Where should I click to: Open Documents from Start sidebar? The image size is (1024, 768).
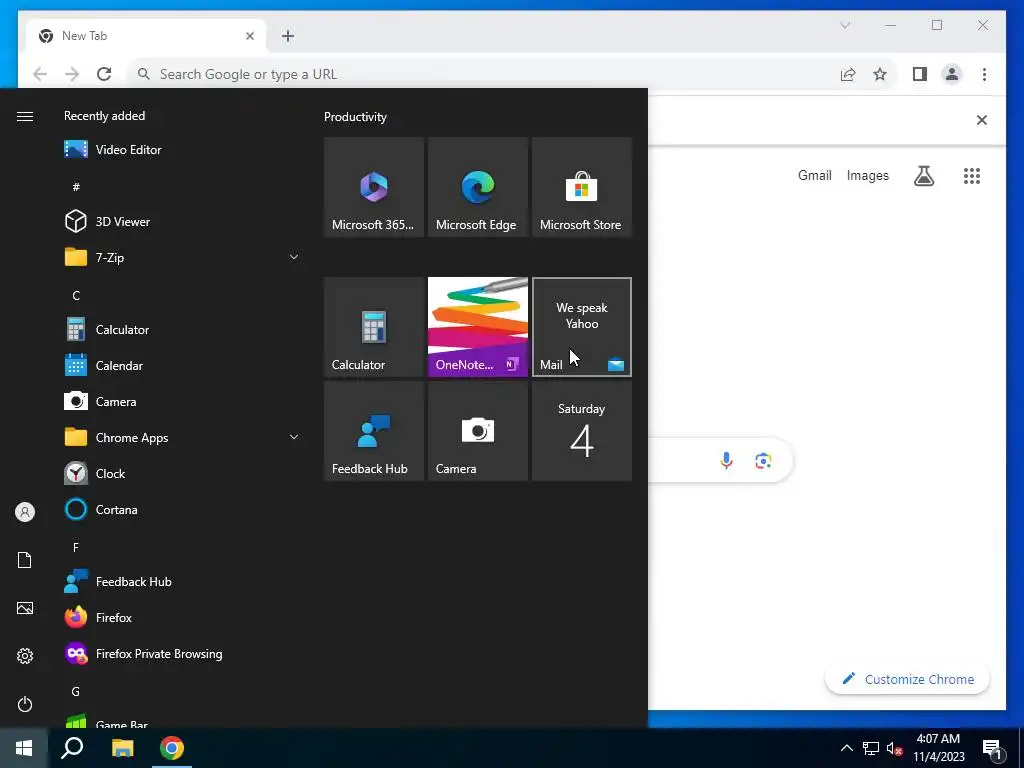click(25, 560)
